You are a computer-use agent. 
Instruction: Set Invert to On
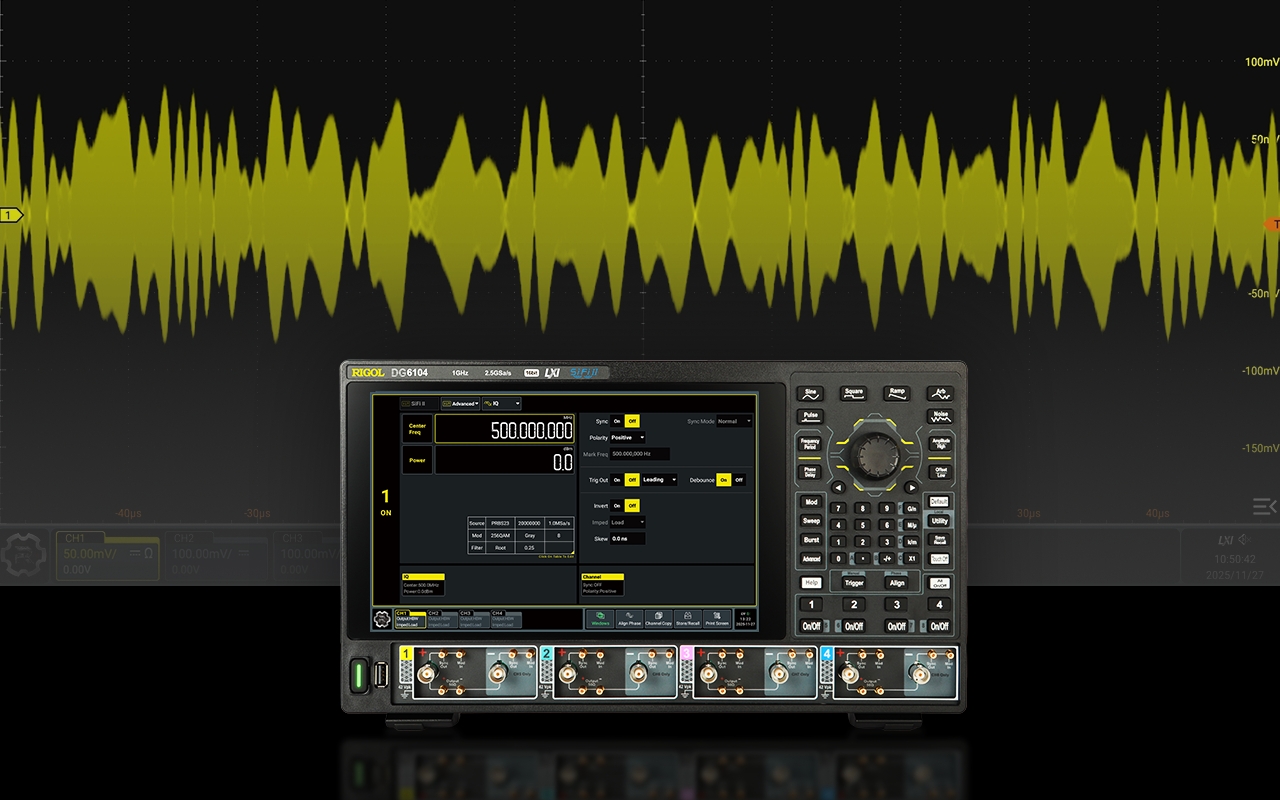(617, 506)
